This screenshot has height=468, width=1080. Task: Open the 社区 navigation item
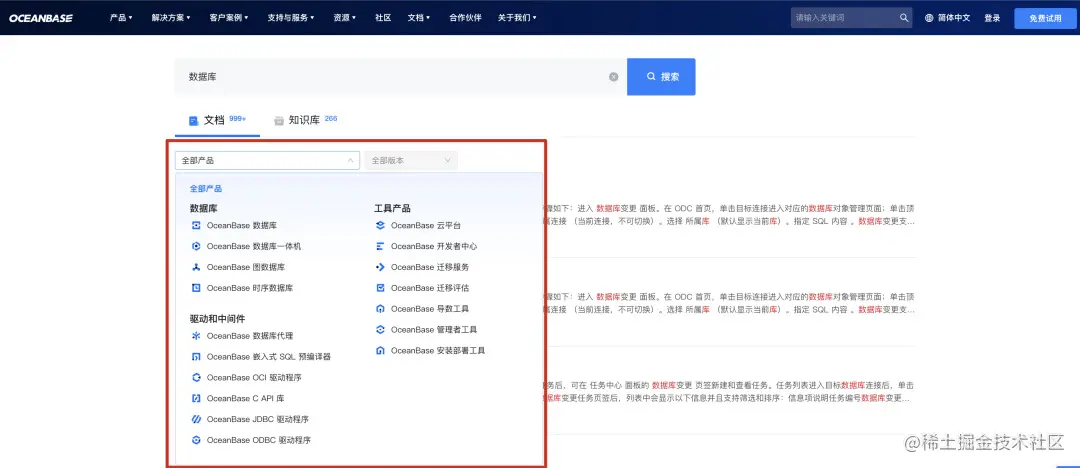pos(383,18)
